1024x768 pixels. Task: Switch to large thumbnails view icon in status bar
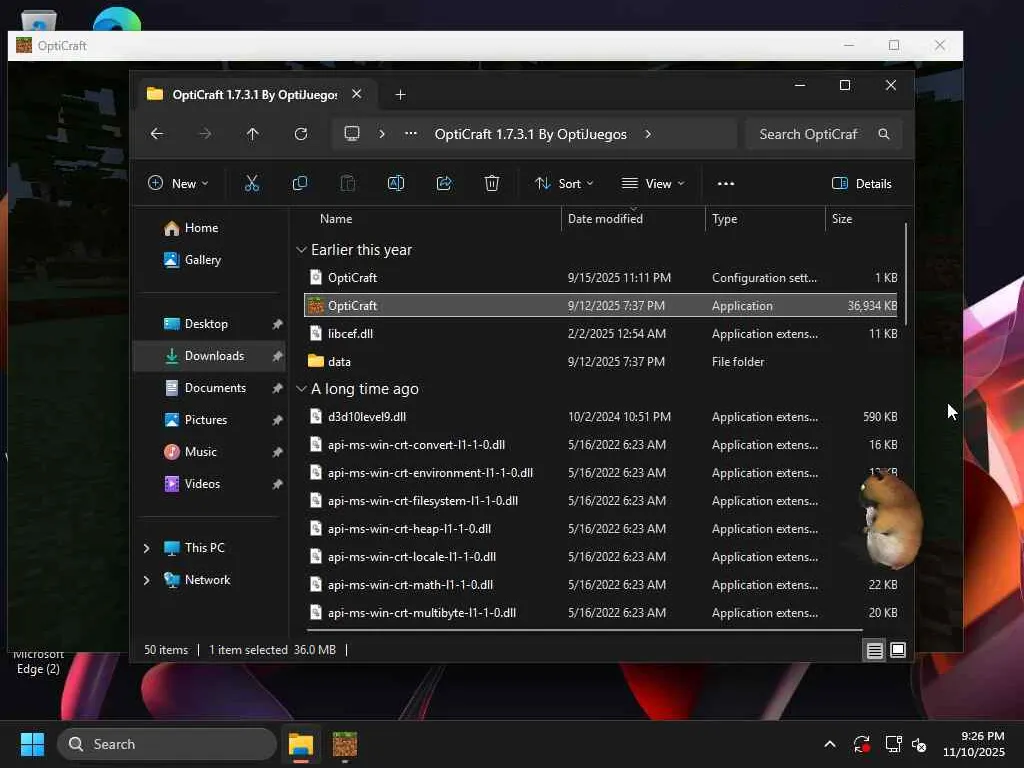click(898, 650)
